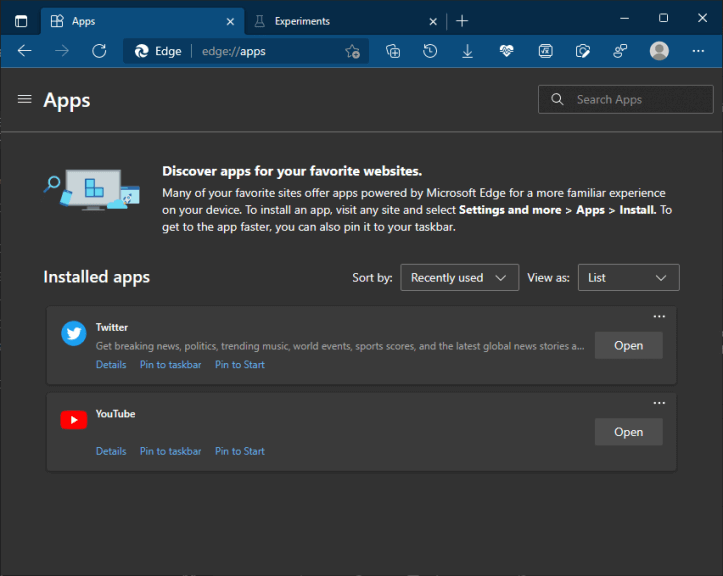View Details for YouTube
The image size is (723, 576).
click(111, 451)
